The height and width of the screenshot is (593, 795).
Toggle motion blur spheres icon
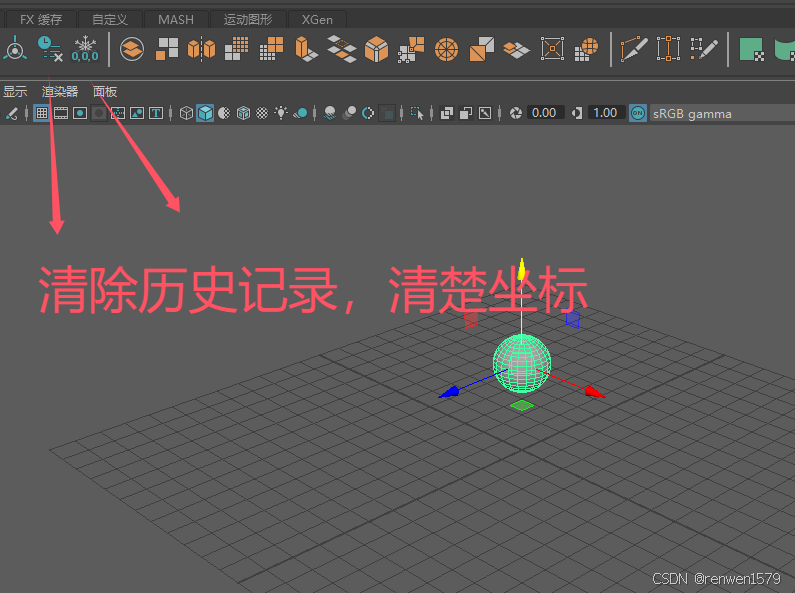tap(349, 113)
